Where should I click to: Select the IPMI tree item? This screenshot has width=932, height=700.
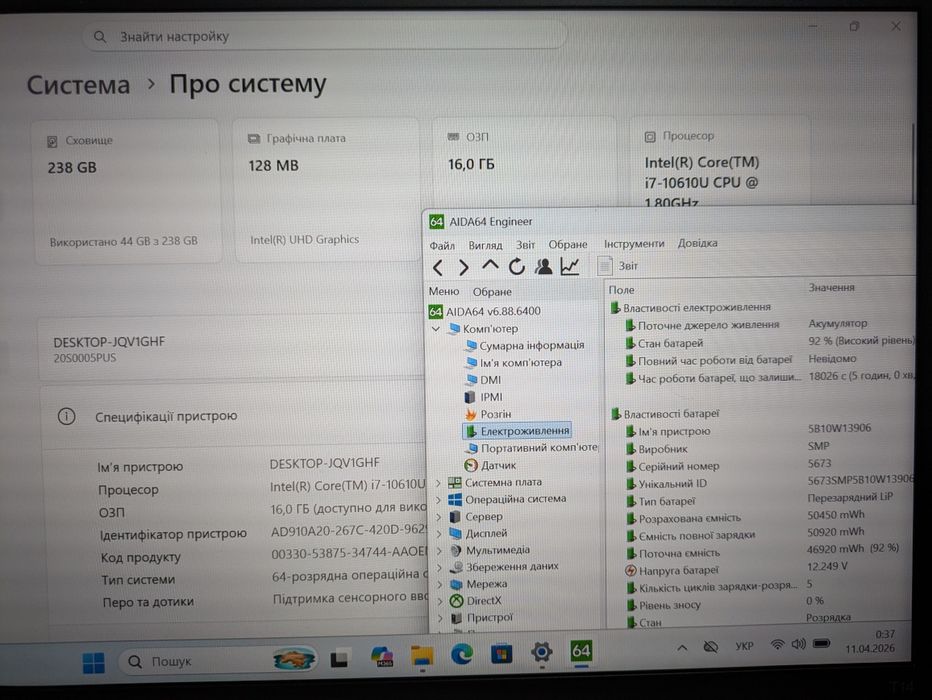point(484,397)
